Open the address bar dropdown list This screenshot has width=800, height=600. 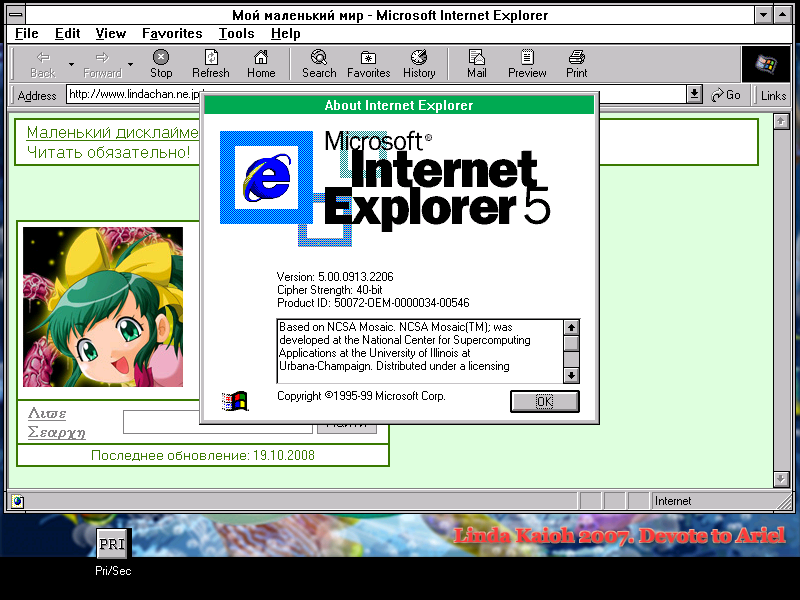[x=694, y=95]
